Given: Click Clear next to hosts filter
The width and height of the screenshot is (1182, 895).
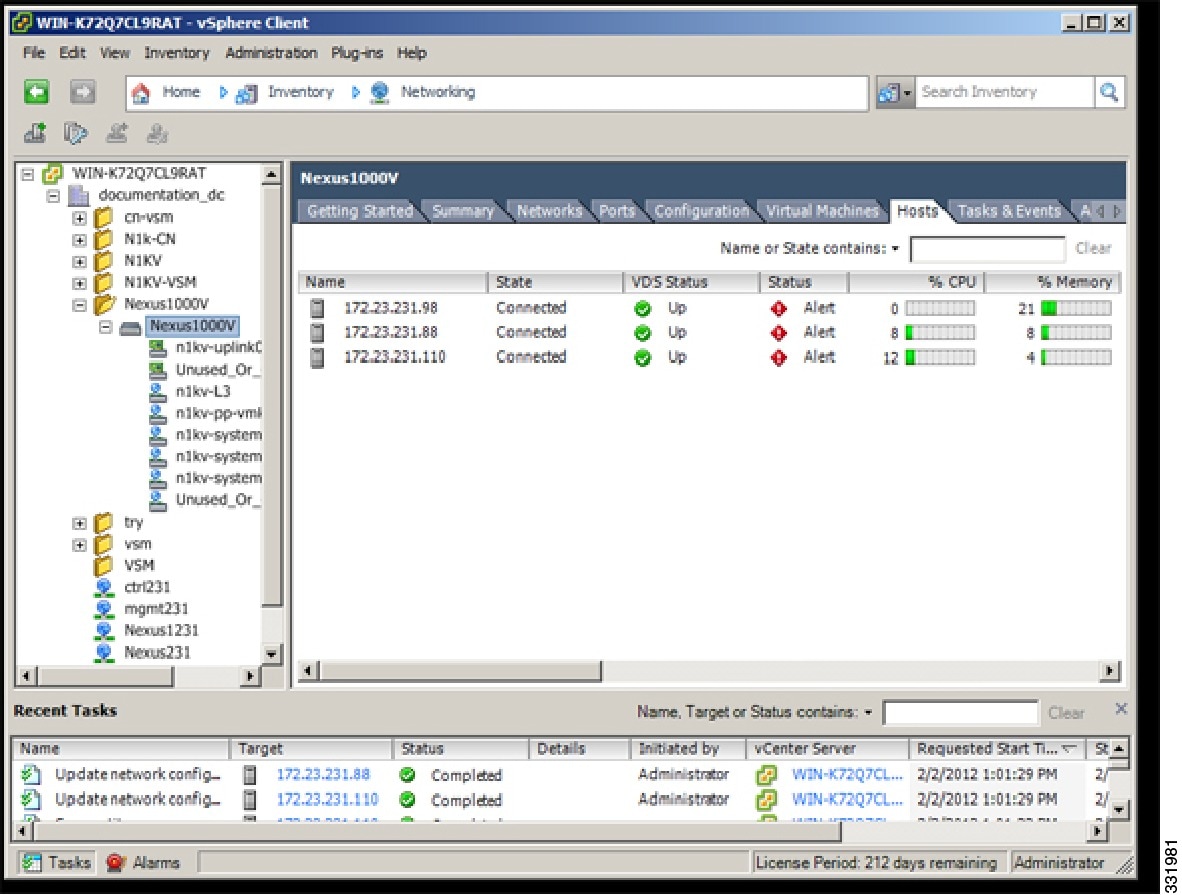Looking at the screenshot, I should coord(1093,248).
